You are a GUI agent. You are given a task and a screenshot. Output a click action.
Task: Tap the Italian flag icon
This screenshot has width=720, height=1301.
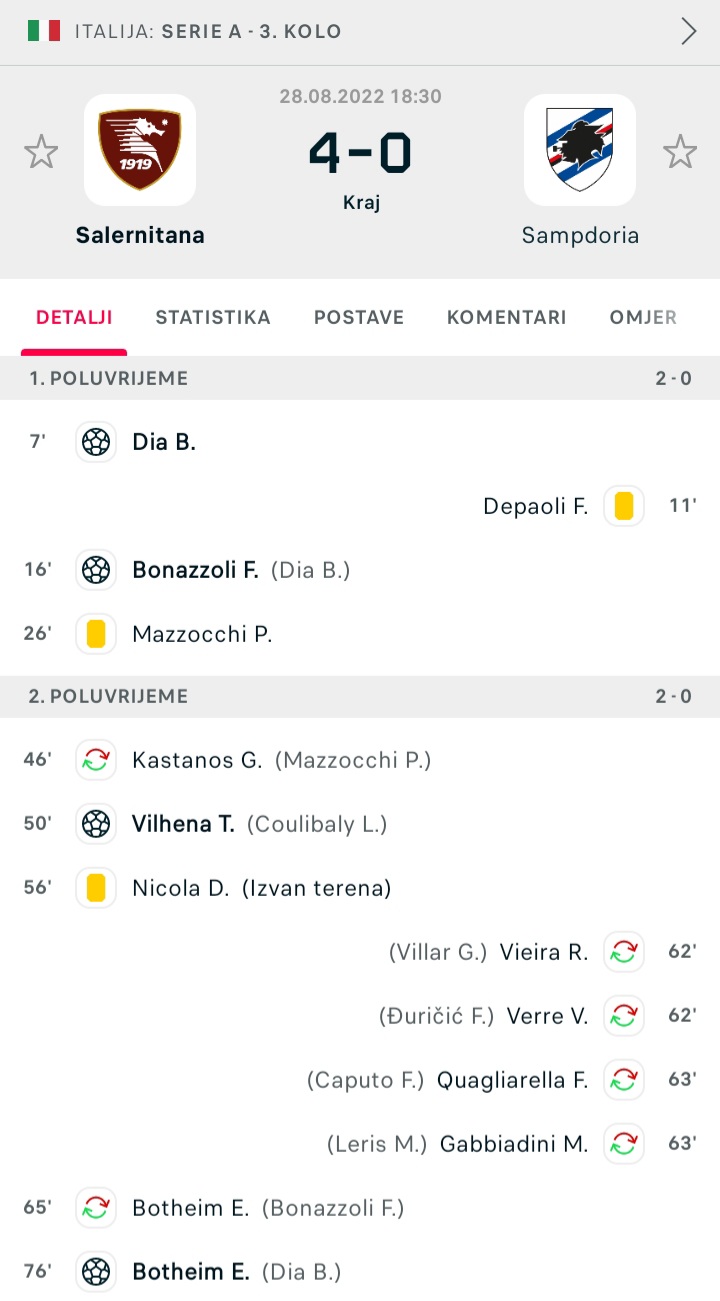[x=44, y=31]
